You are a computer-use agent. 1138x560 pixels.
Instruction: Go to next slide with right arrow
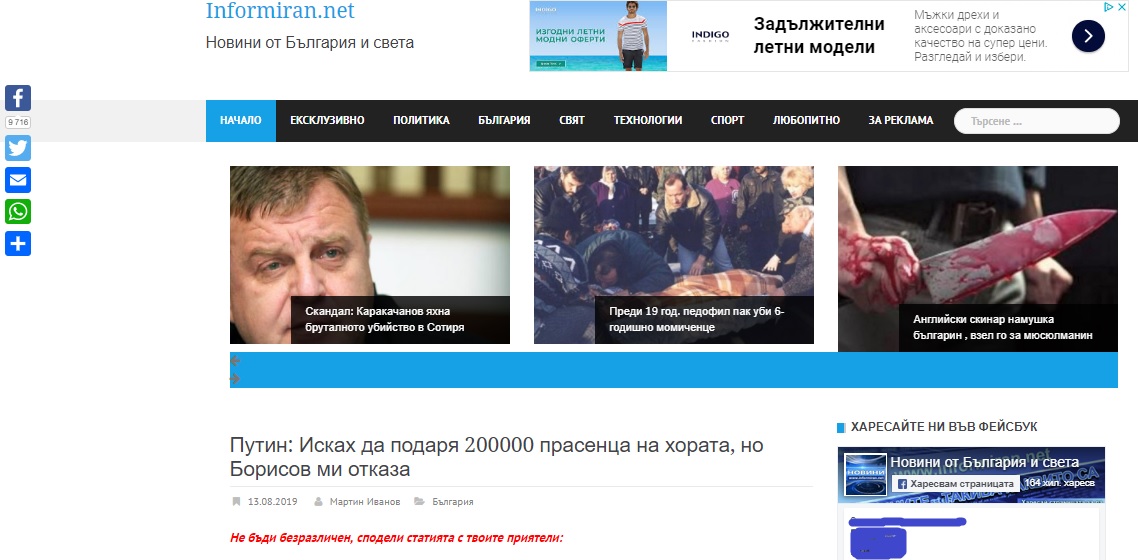coord(235,378)
